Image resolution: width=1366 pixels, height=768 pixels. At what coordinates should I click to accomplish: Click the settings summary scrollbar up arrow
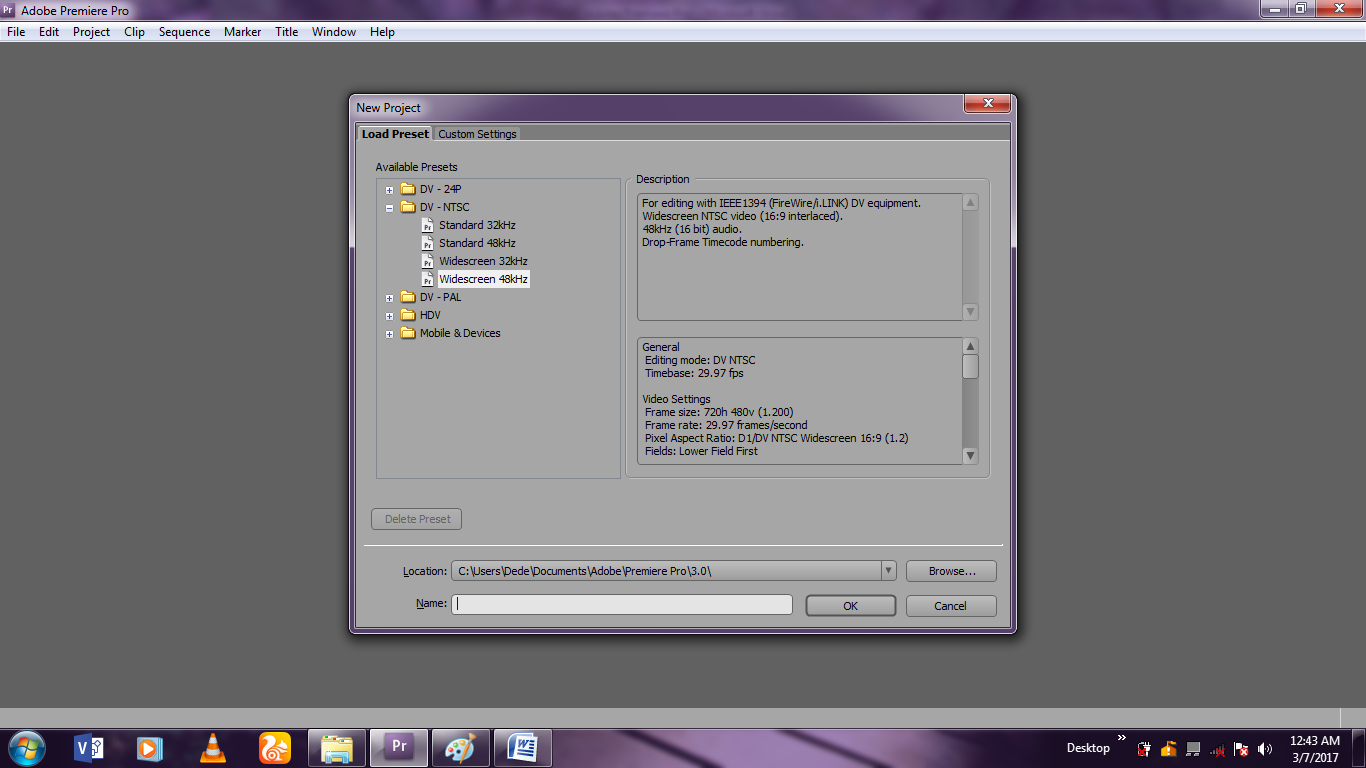(970, 346)
